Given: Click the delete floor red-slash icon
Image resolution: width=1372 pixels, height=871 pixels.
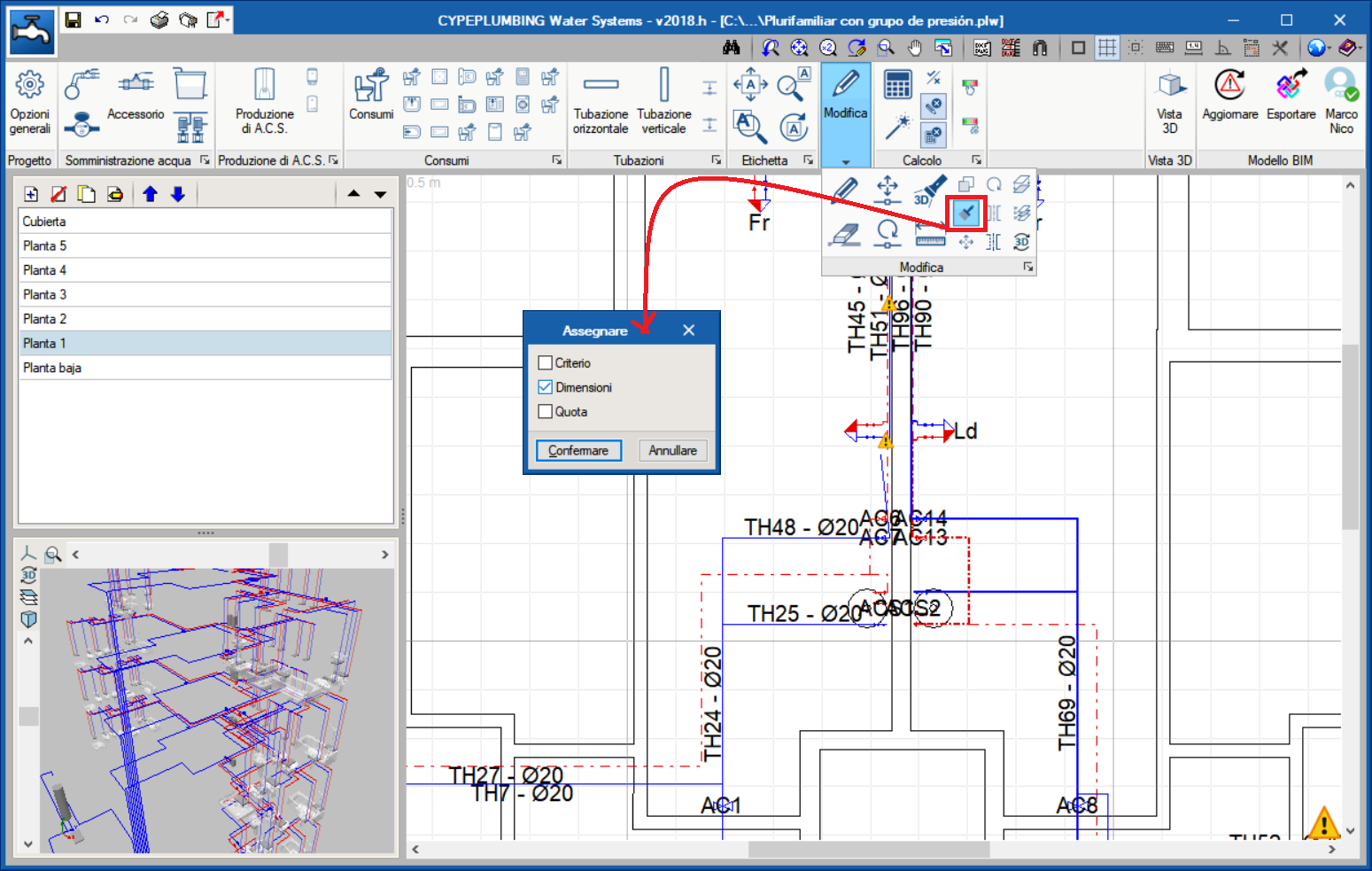Looking at the screenshot, I should pos(58,194).
